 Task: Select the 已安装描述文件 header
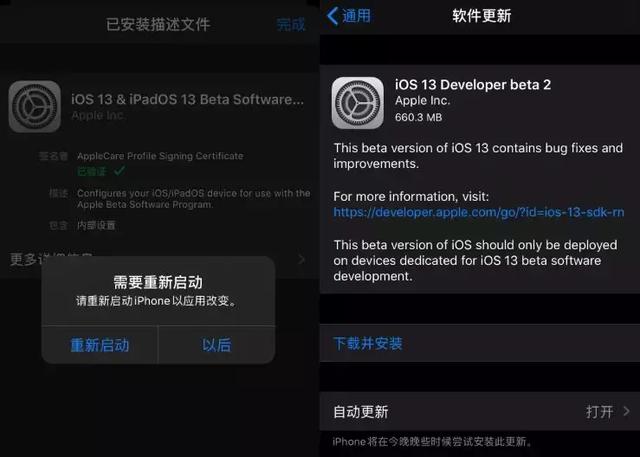coord(158,24)
